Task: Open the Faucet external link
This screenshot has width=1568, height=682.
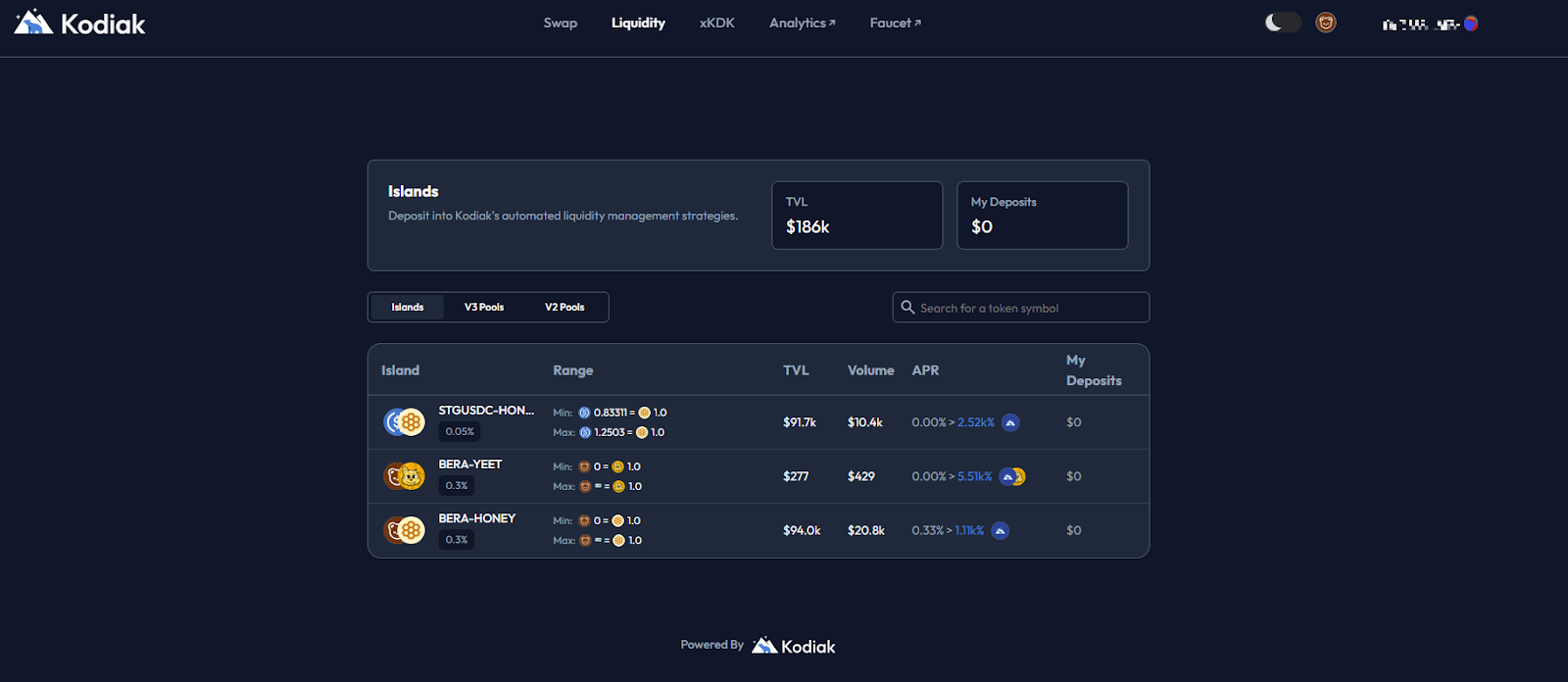Action: 895,23
